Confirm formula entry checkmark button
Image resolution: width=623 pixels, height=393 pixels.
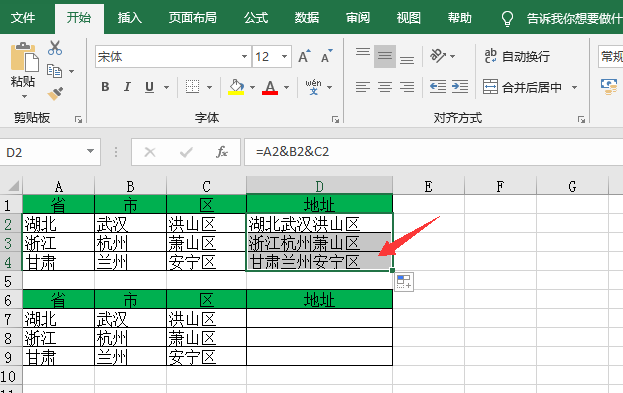click(186, 152)
